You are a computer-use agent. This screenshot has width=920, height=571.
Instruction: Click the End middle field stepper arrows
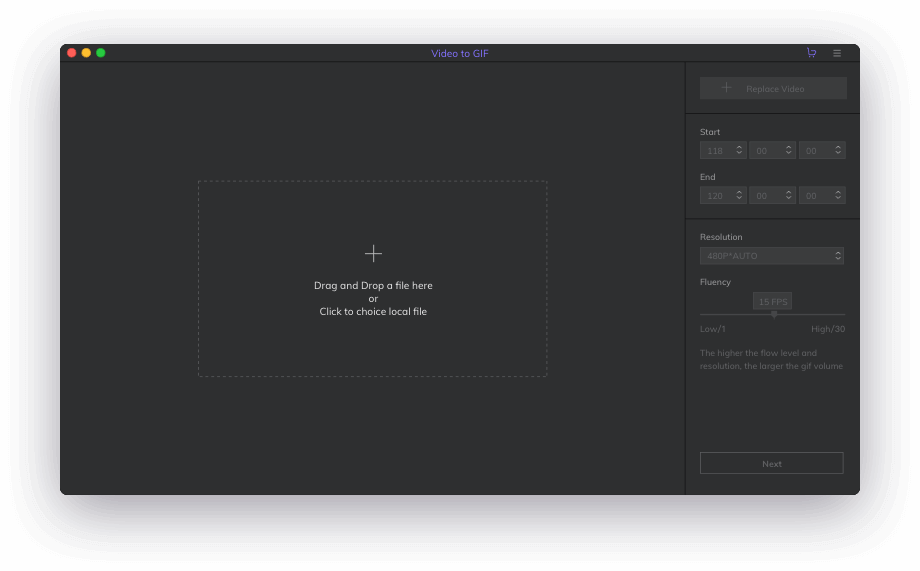(788, 196)
